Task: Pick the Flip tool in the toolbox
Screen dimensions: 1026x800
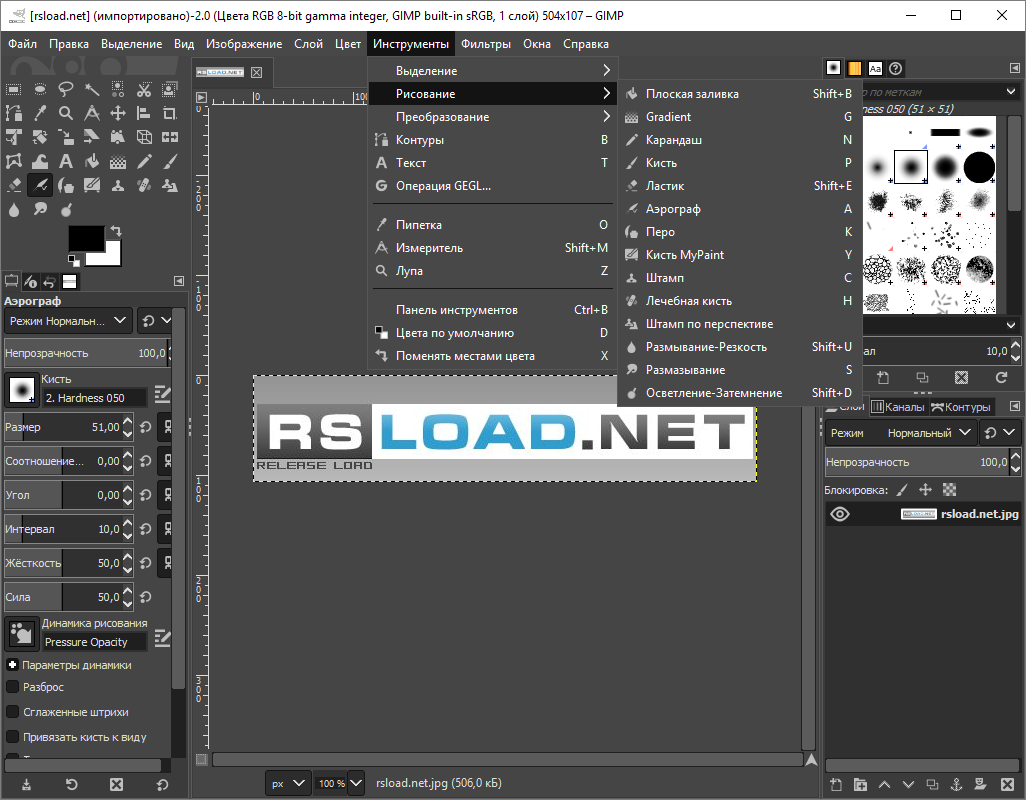Action: click(x=170, y=137)
